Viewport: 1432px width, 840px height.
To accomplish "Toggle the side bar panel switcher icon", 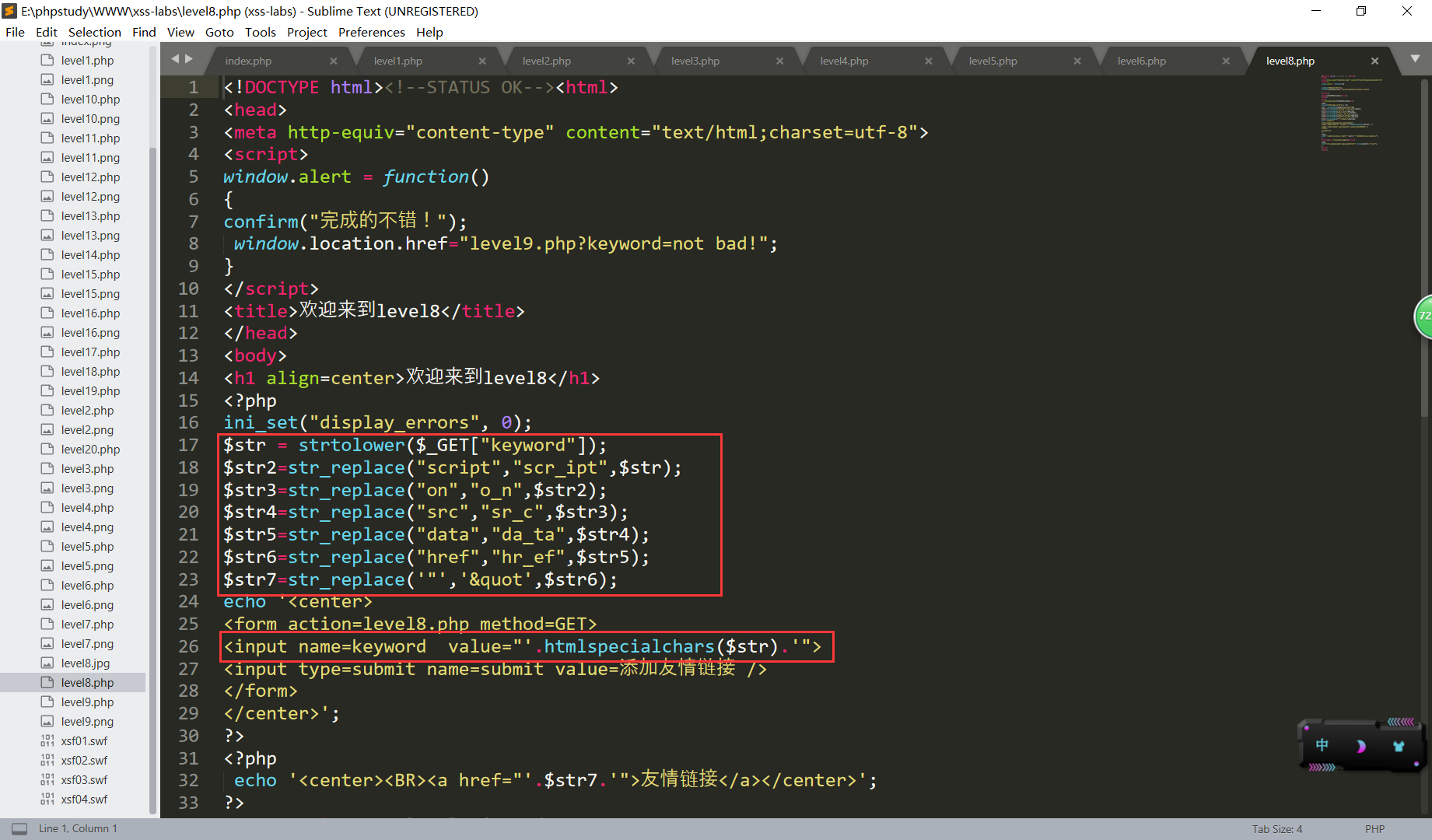I will click(19, 828).
